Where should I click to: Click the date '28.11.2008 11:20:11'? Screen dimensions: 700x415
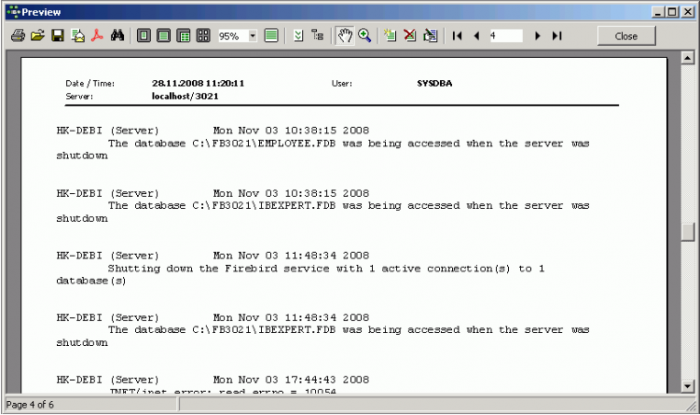pyautogui.click(x=198, y=83)
